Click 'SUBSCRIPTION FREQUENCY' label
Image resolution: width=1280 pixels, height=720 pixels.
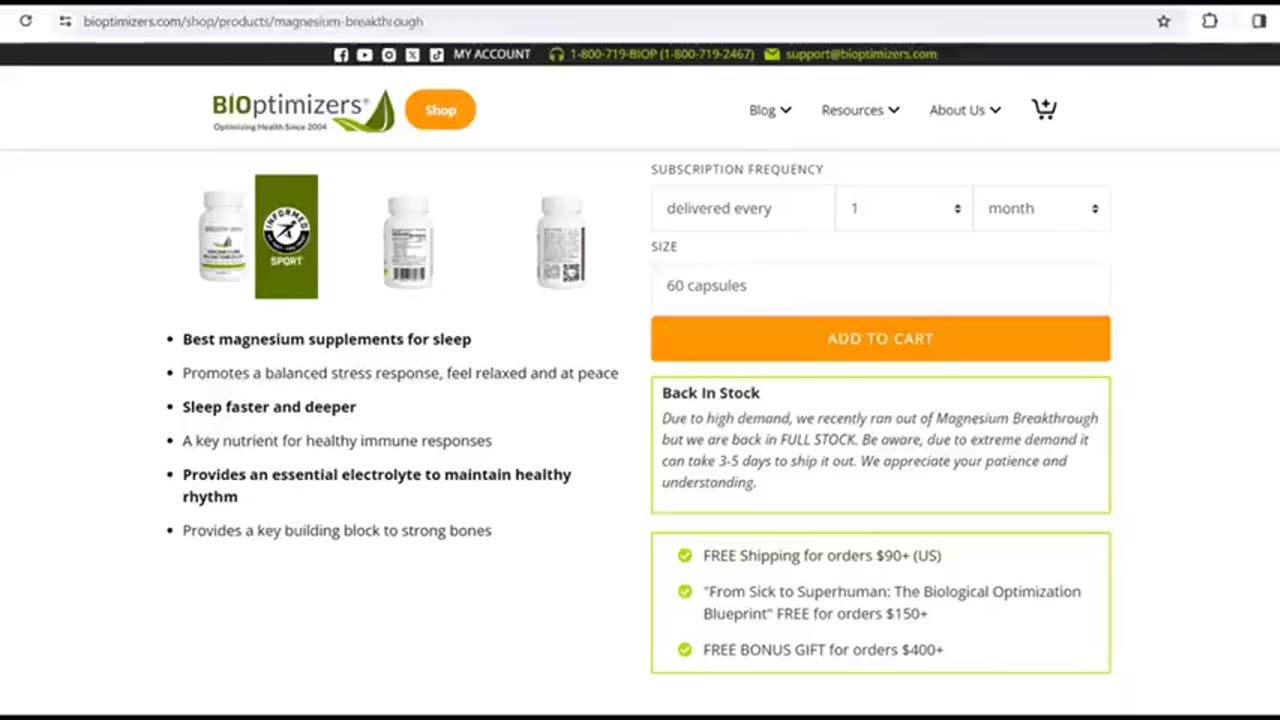click(x=737, y=170)
